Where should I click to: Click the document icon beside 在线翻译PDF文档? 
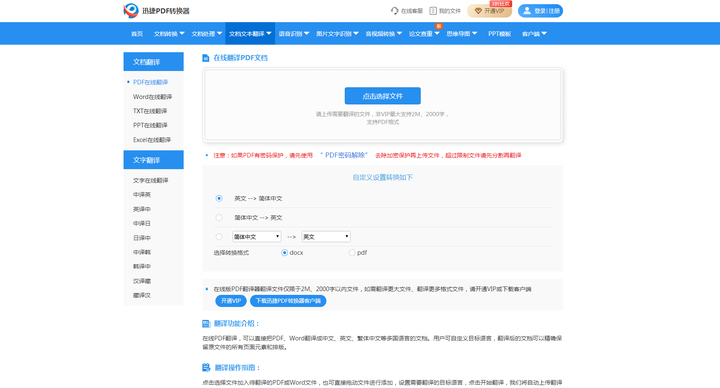(206, 58)
